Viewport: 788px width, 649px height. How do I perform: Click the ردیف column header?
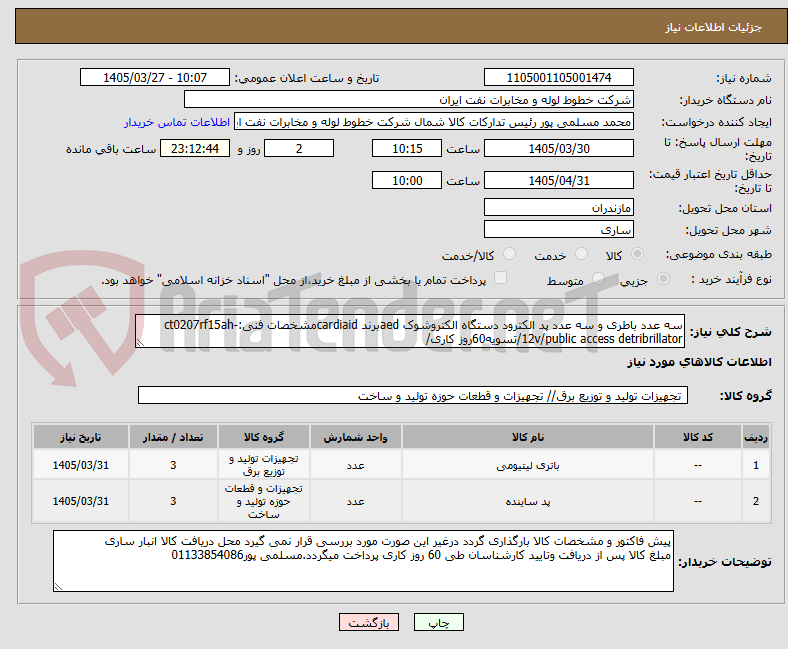(x=756, y=437)
